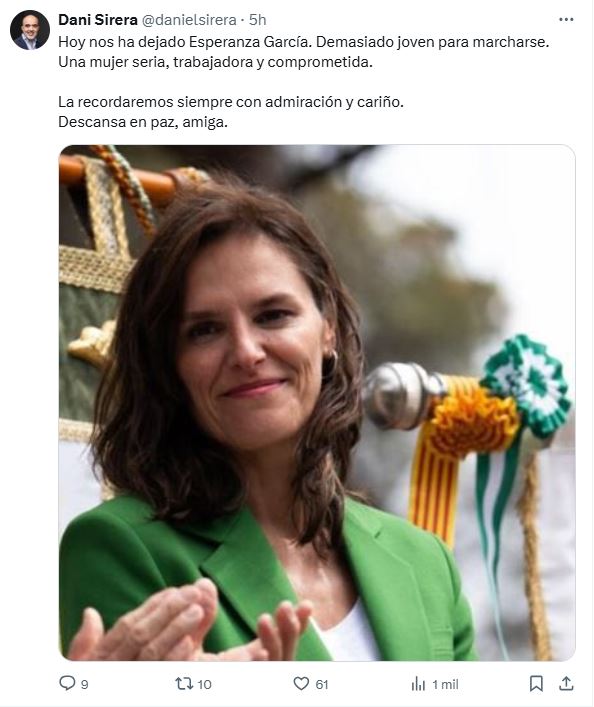Click the reply speech bubble icon
Viewport: 594px width, 707px height.
point(67,683)
